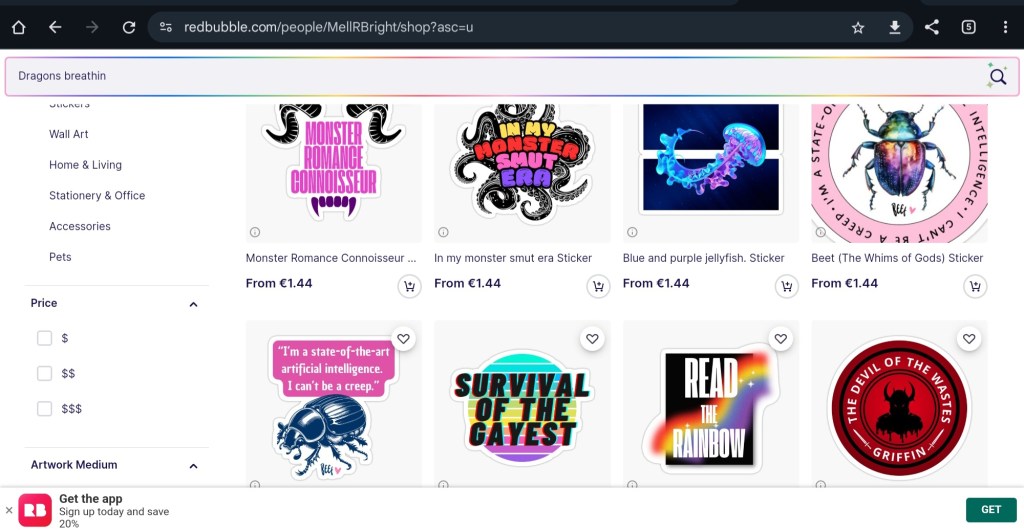Open info icon on Monster Romance image
The height and width of the screenshot is (530, 1024).
click(x=255, y=232)
